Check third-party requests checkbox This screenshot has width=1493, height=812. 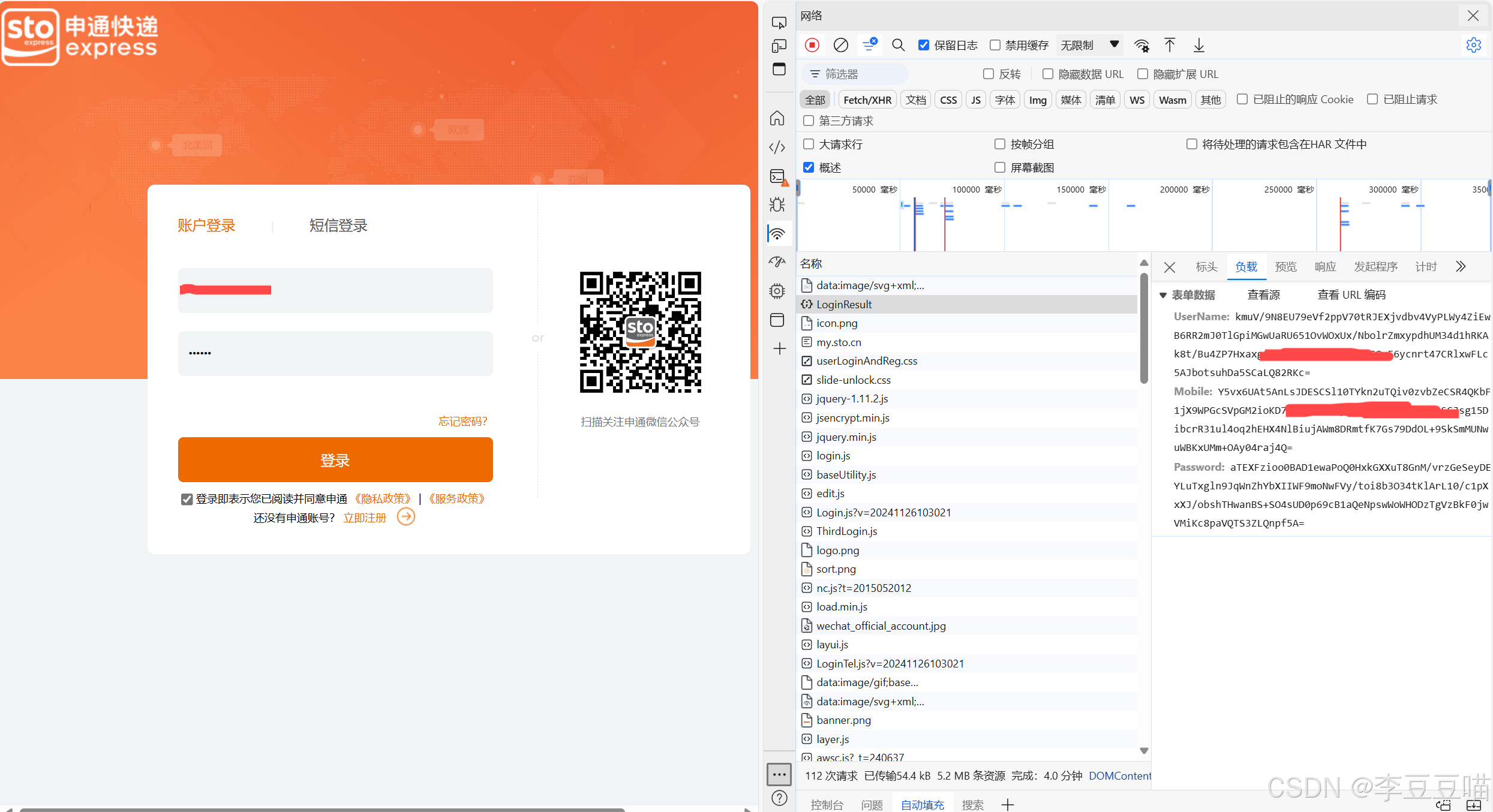click(x=809, y=121)
